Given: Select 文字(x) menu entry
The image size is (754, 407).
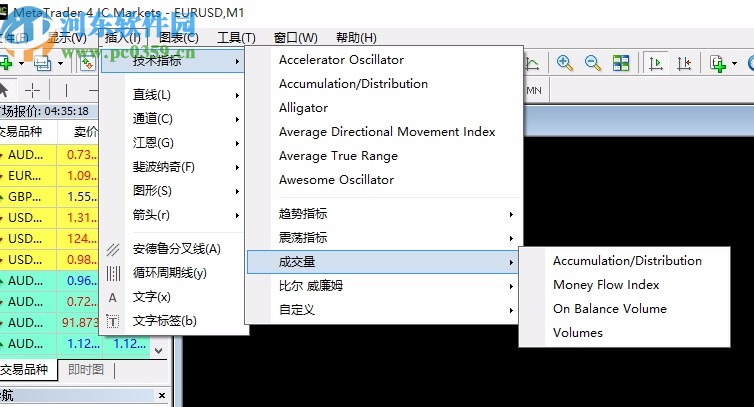Looking at the screenshot, I should point(152,297).
